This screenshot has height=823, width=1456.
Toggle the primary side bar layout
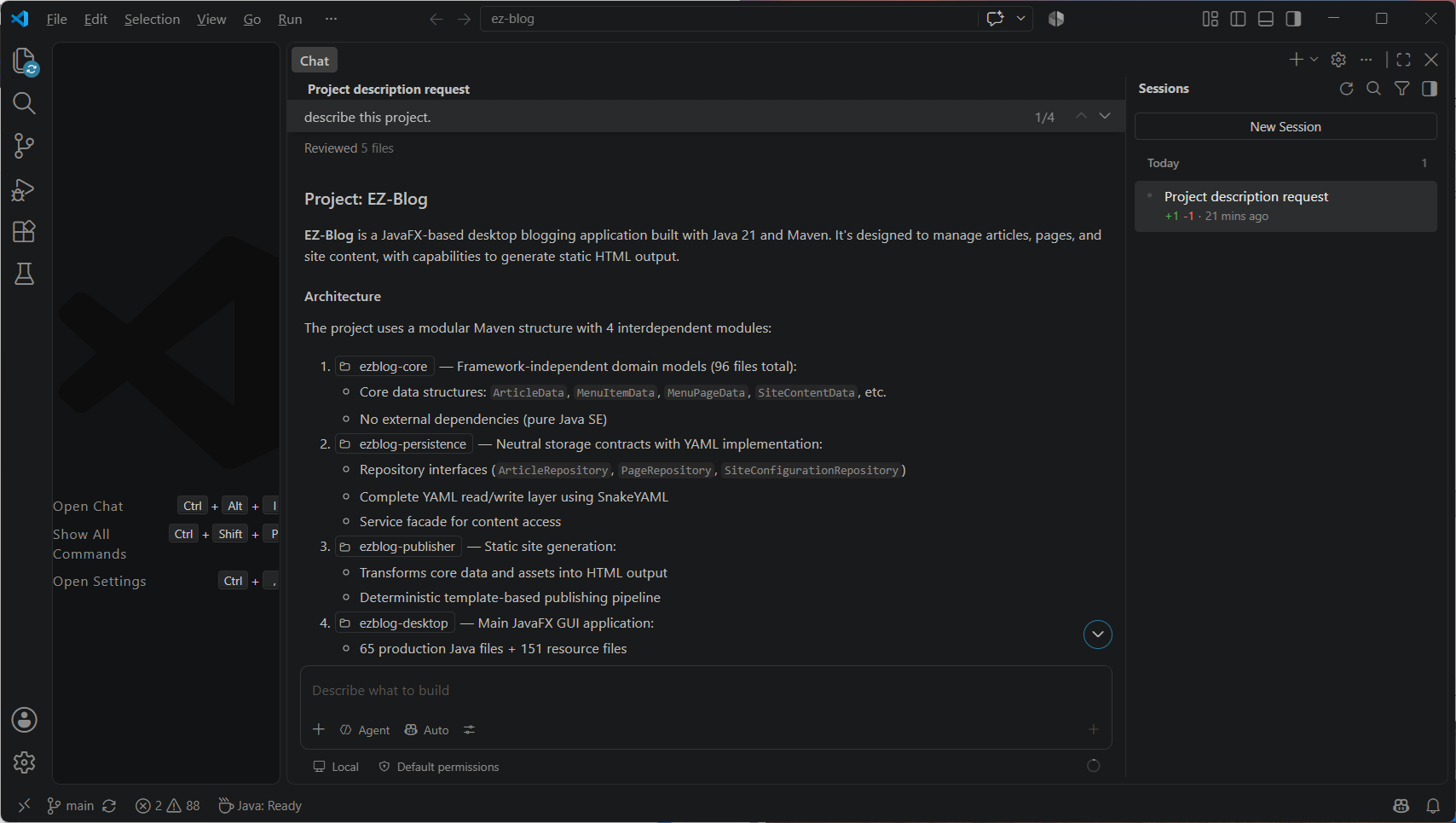pos(1238,19)
